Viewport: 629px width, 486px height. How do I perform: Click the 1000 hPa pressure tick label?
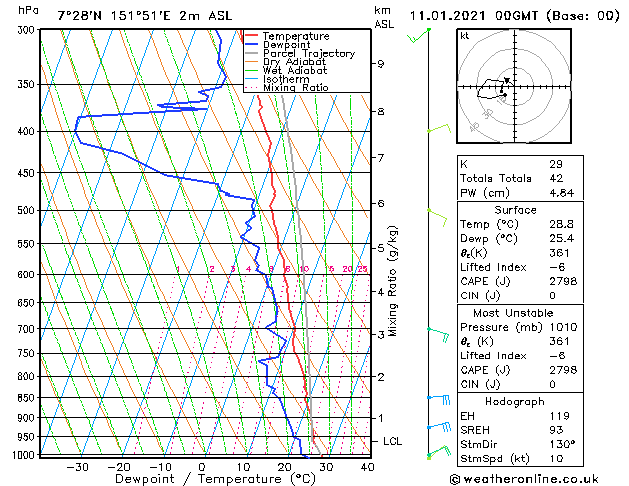23,455
